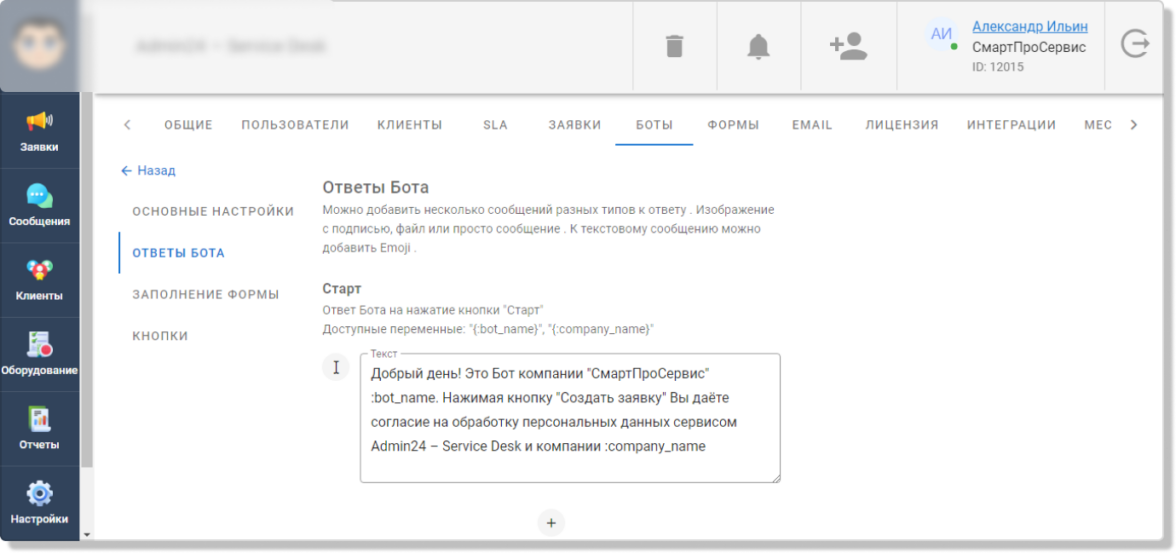Click the sidebar scroll down arrow
The width and height of the screenshot is (1176, 553).
(87, 534)
